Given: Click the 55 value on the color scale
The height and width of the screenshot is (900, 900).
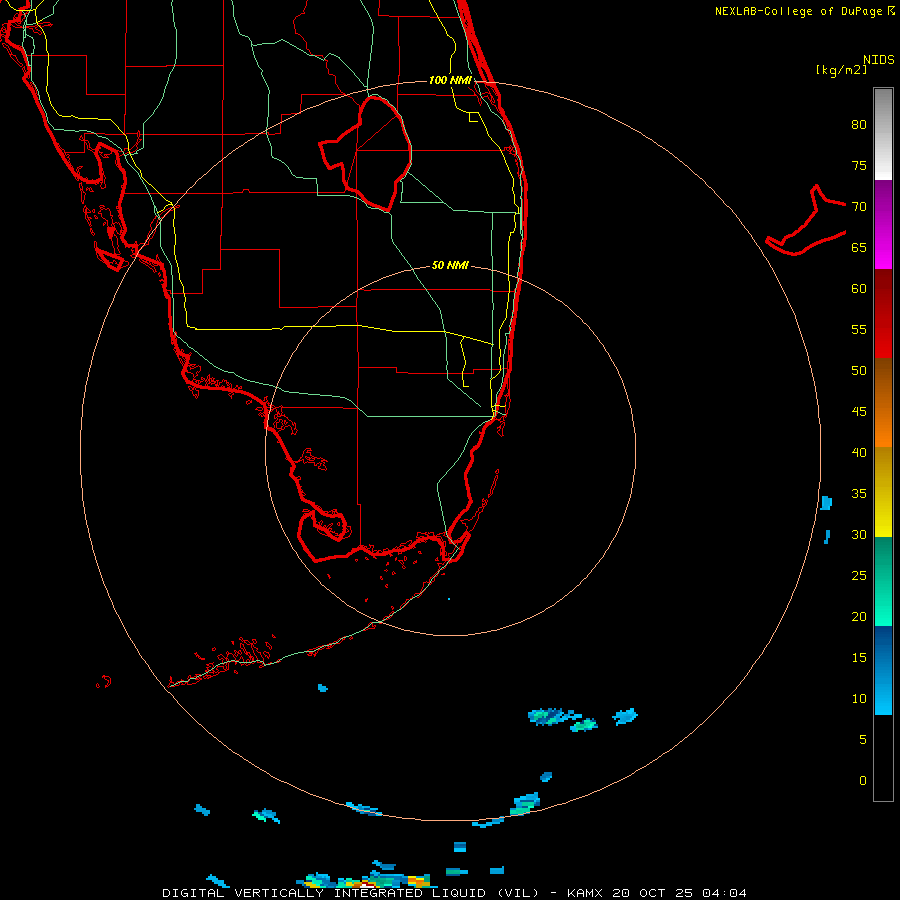Looking at the screenshot, I should (859, 329).
